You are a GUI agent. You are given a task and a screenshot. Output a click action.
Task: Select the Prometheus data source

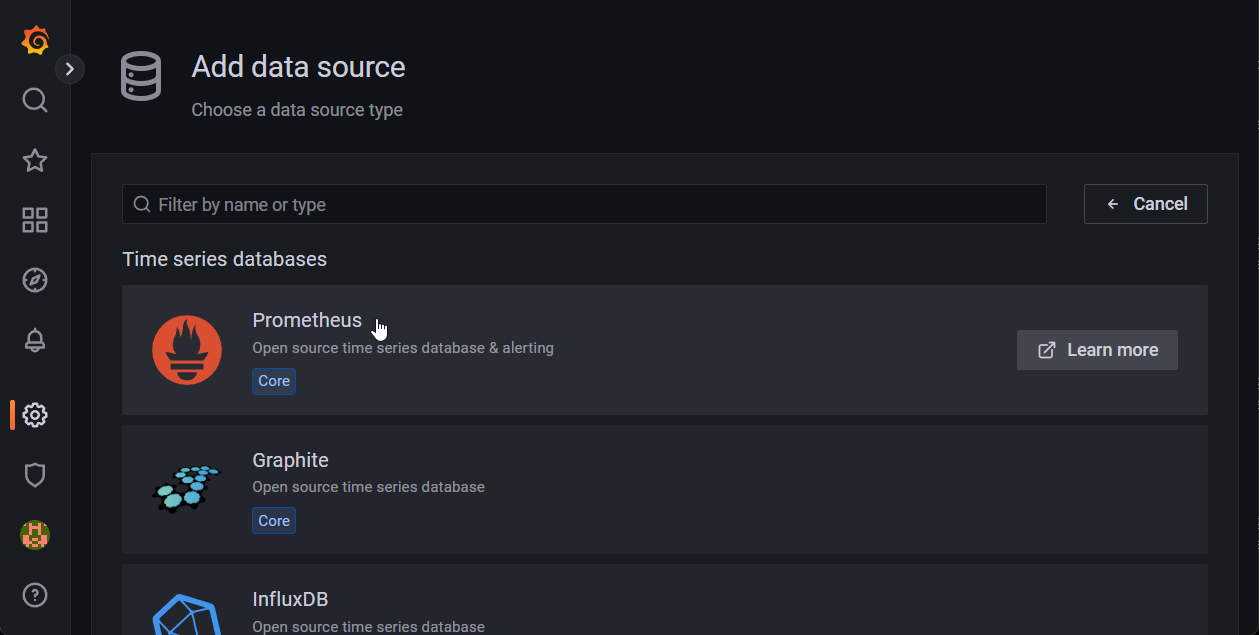pyautogui.click(x=307, y=320)
